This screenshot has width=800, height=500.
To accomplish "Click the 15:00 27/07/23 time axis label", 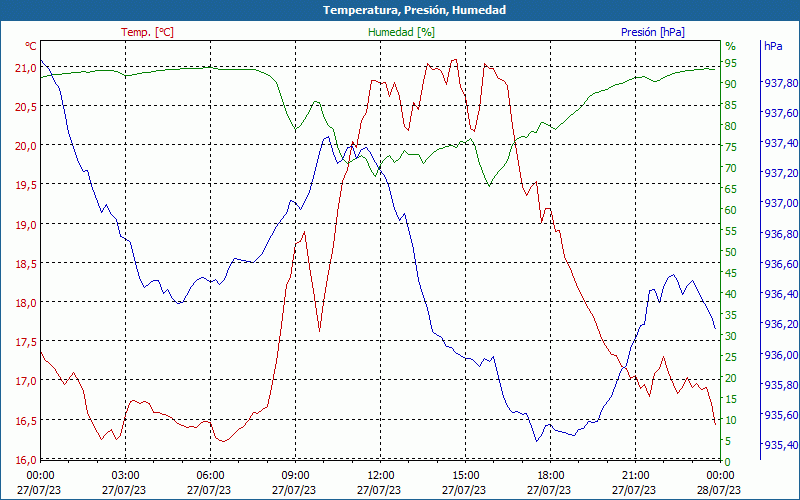I will (x=464, y=483).
